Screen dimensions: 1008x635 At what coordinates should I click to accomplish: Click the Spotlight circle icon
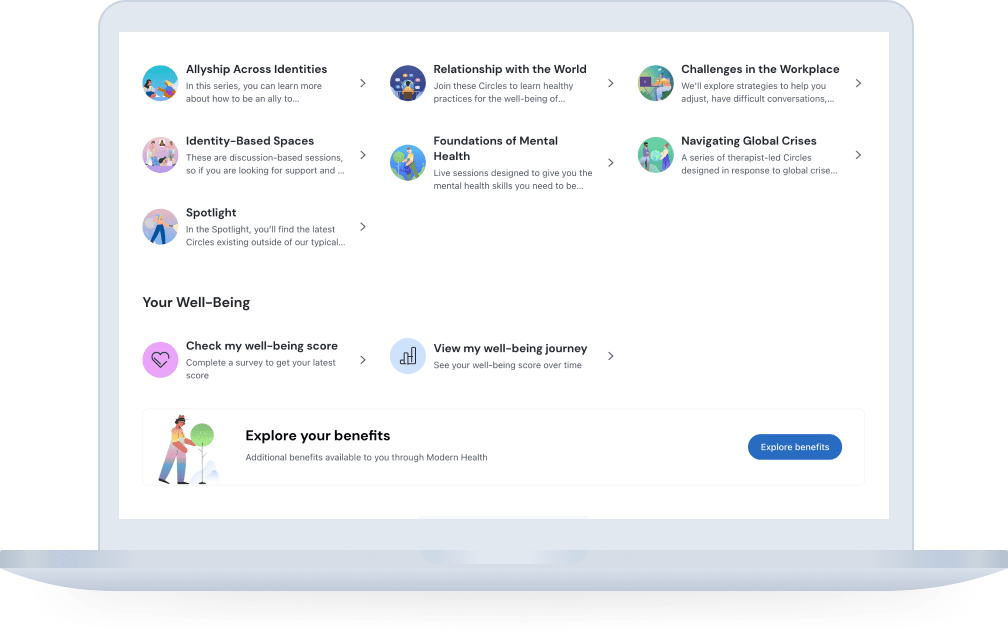pos(160,227)
